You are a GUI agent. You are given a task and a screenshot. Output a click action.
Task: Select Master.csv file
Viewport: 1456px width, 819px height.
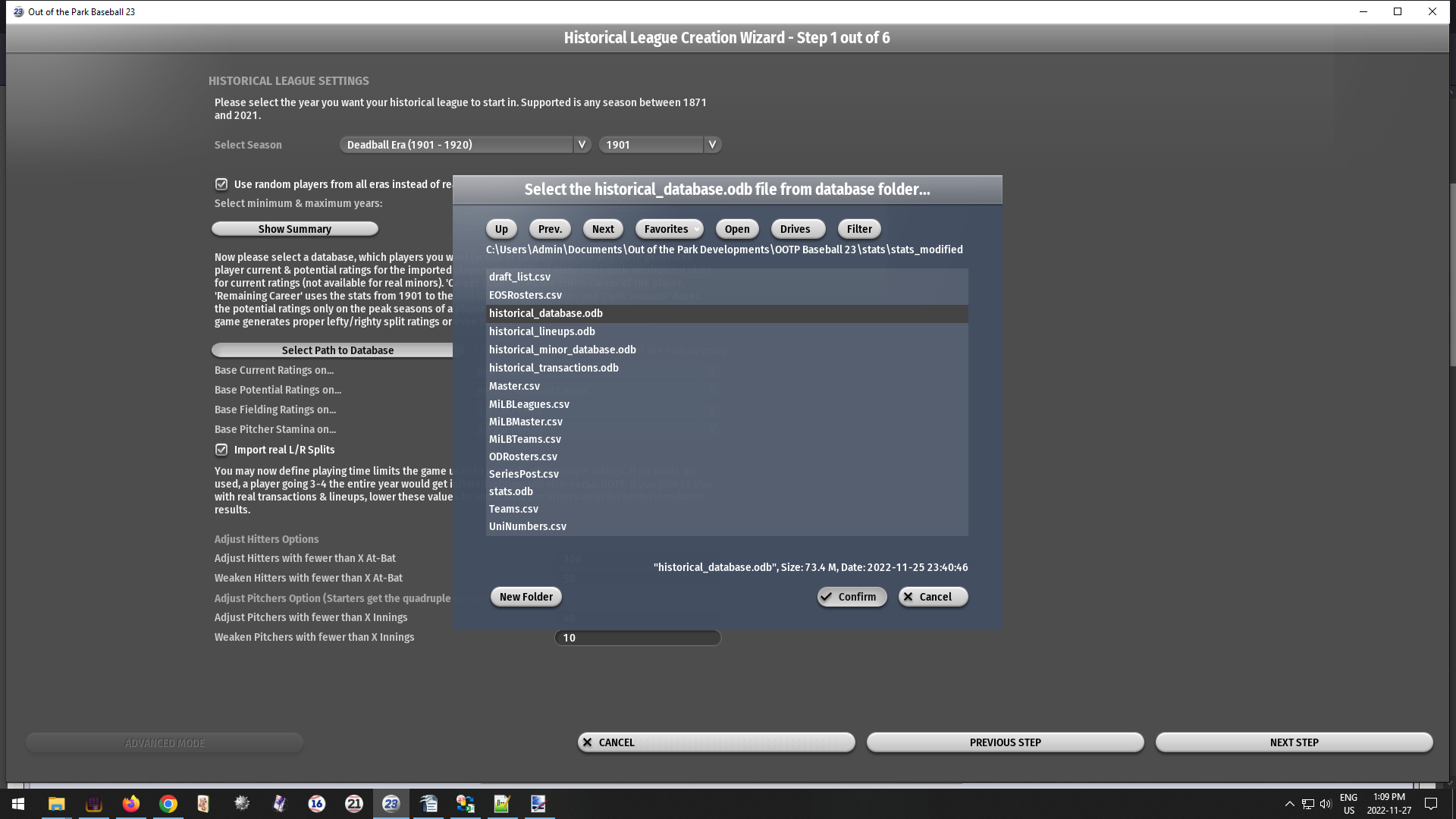point(726,386)
